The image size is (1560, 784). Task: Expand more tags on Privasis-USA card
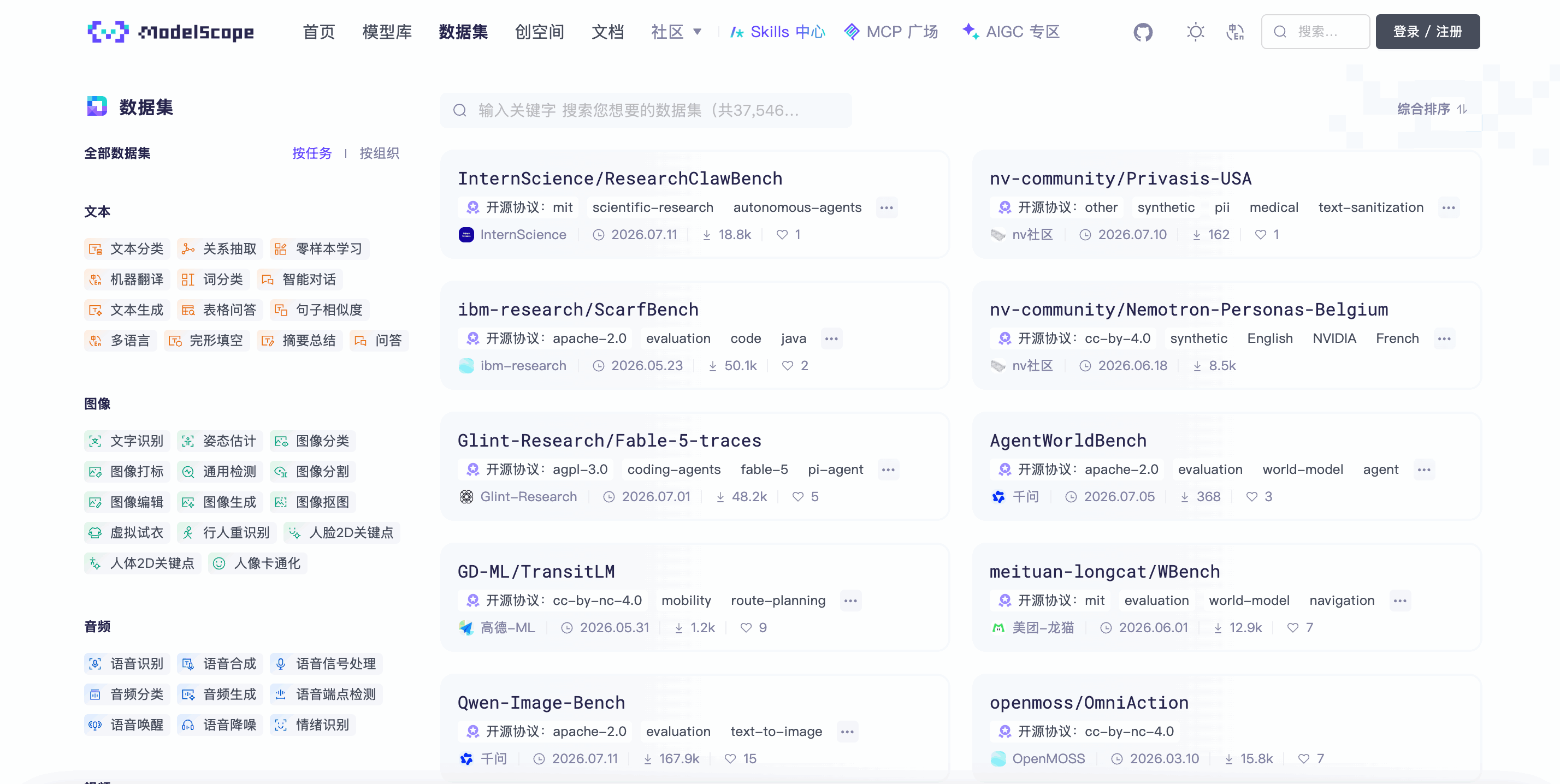(x=1449, y=207)
